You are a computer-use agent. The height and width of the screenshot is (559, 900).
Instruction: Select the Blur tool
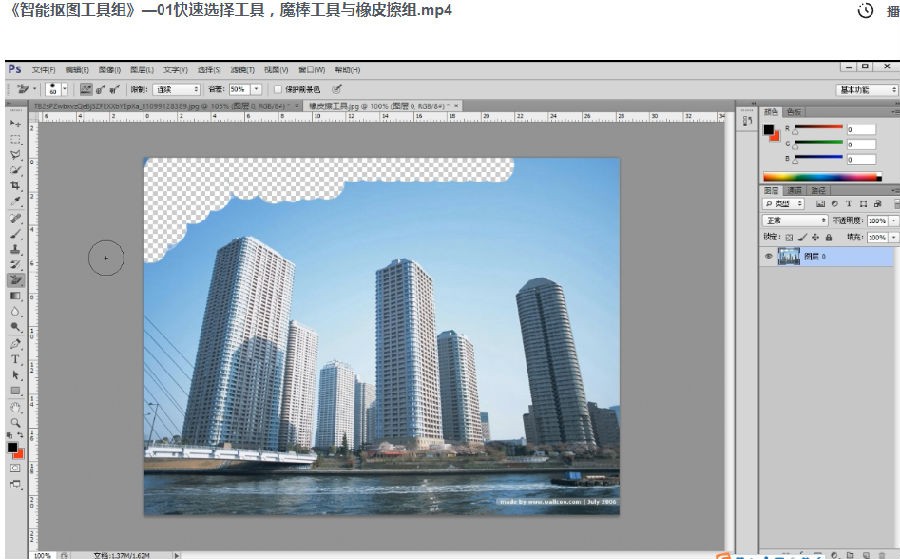pos(15,312)
